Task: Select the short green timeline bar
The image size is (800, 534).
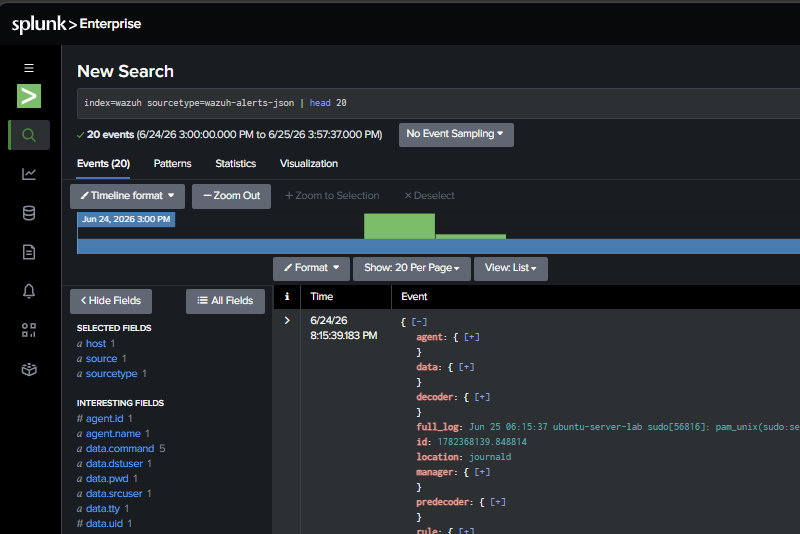Action: 470,236
